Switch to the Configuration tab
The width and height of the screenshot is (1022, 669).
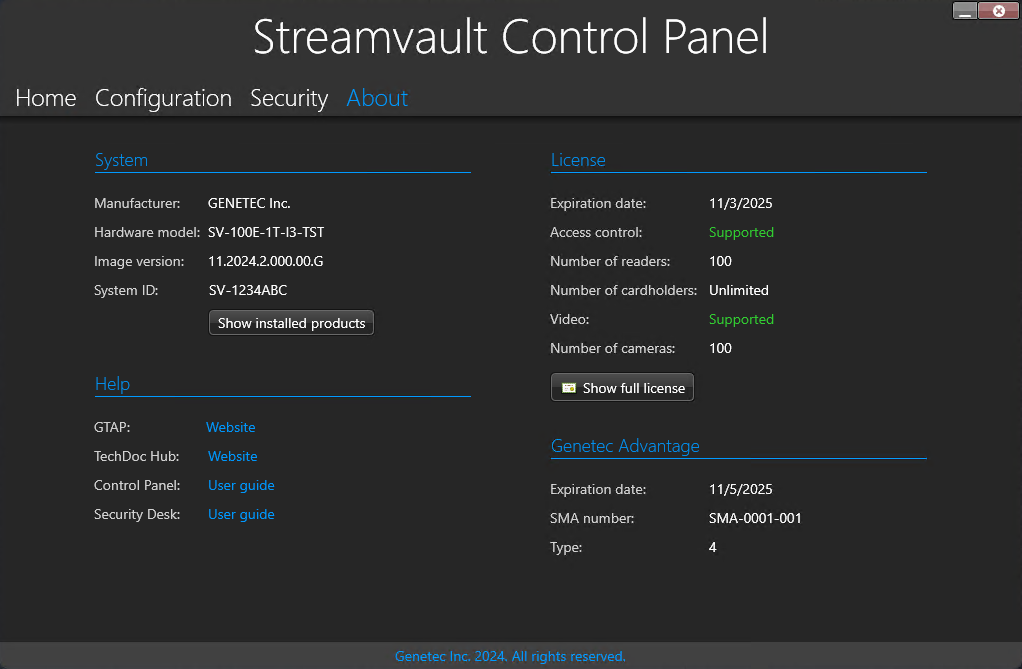pyautogui.click(x=163, y=98)
